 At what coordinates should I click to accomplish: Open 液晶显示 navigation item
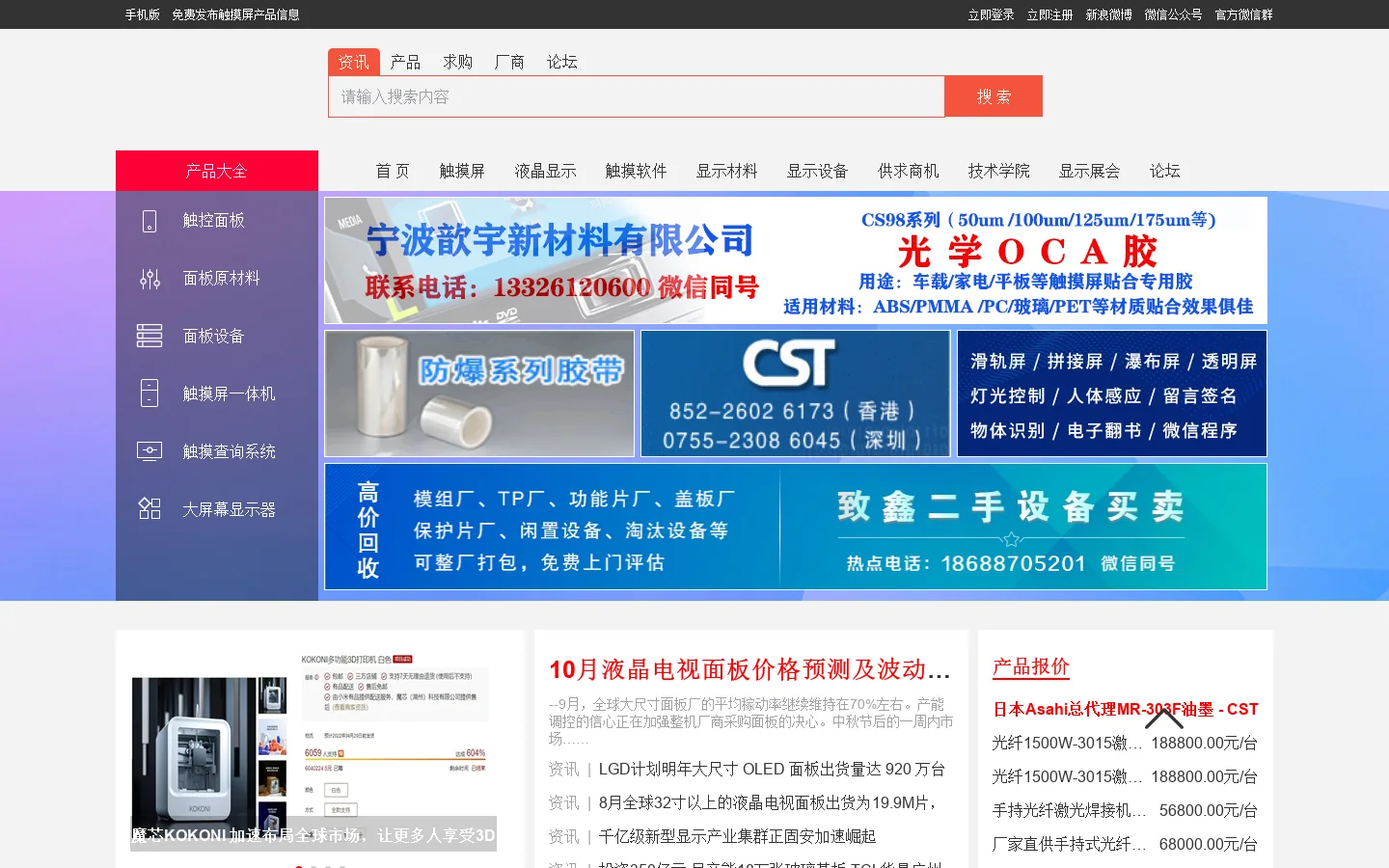(545, 171)
